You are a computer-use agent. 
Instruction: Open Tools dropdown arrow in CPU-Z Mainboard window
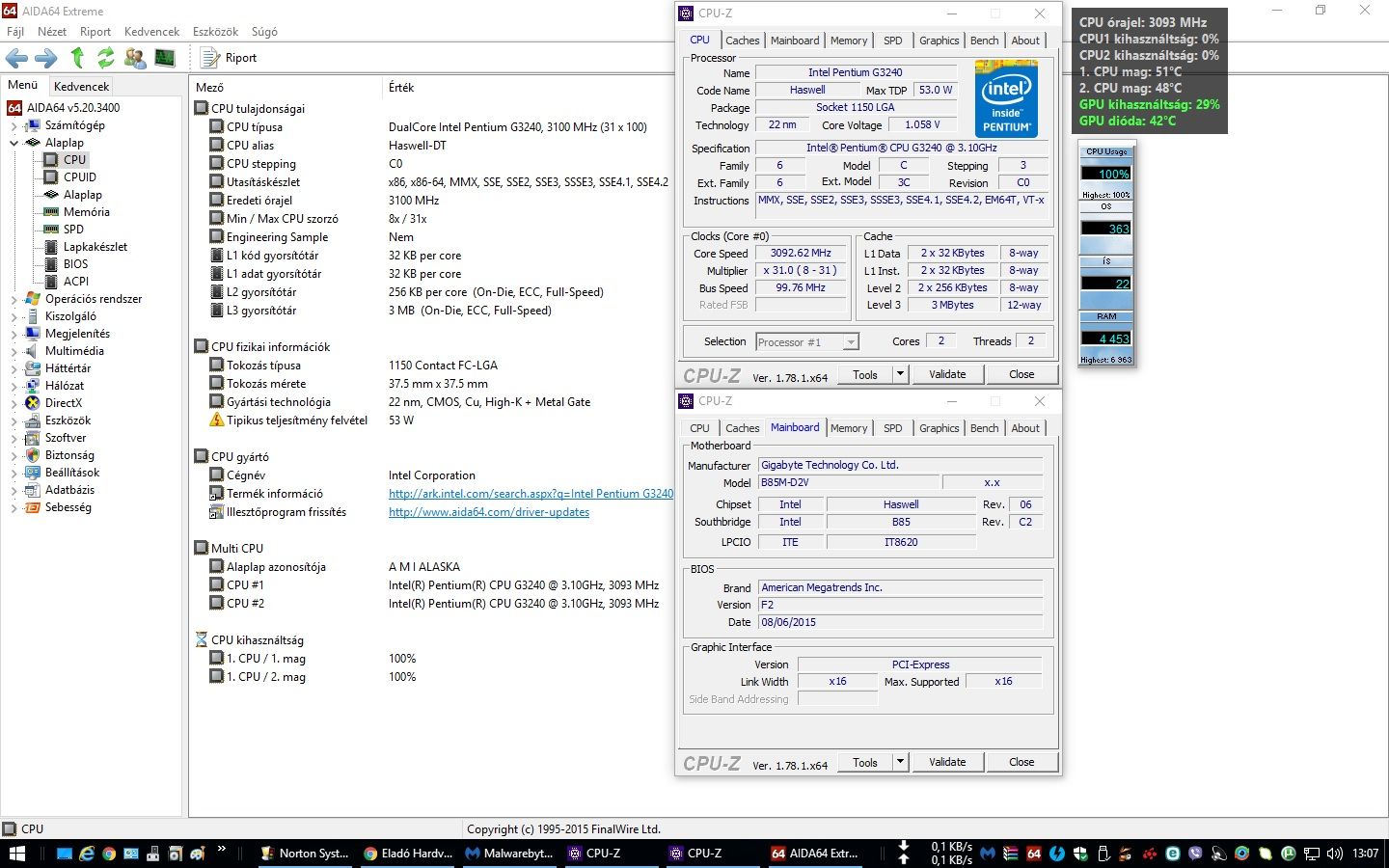900,762
